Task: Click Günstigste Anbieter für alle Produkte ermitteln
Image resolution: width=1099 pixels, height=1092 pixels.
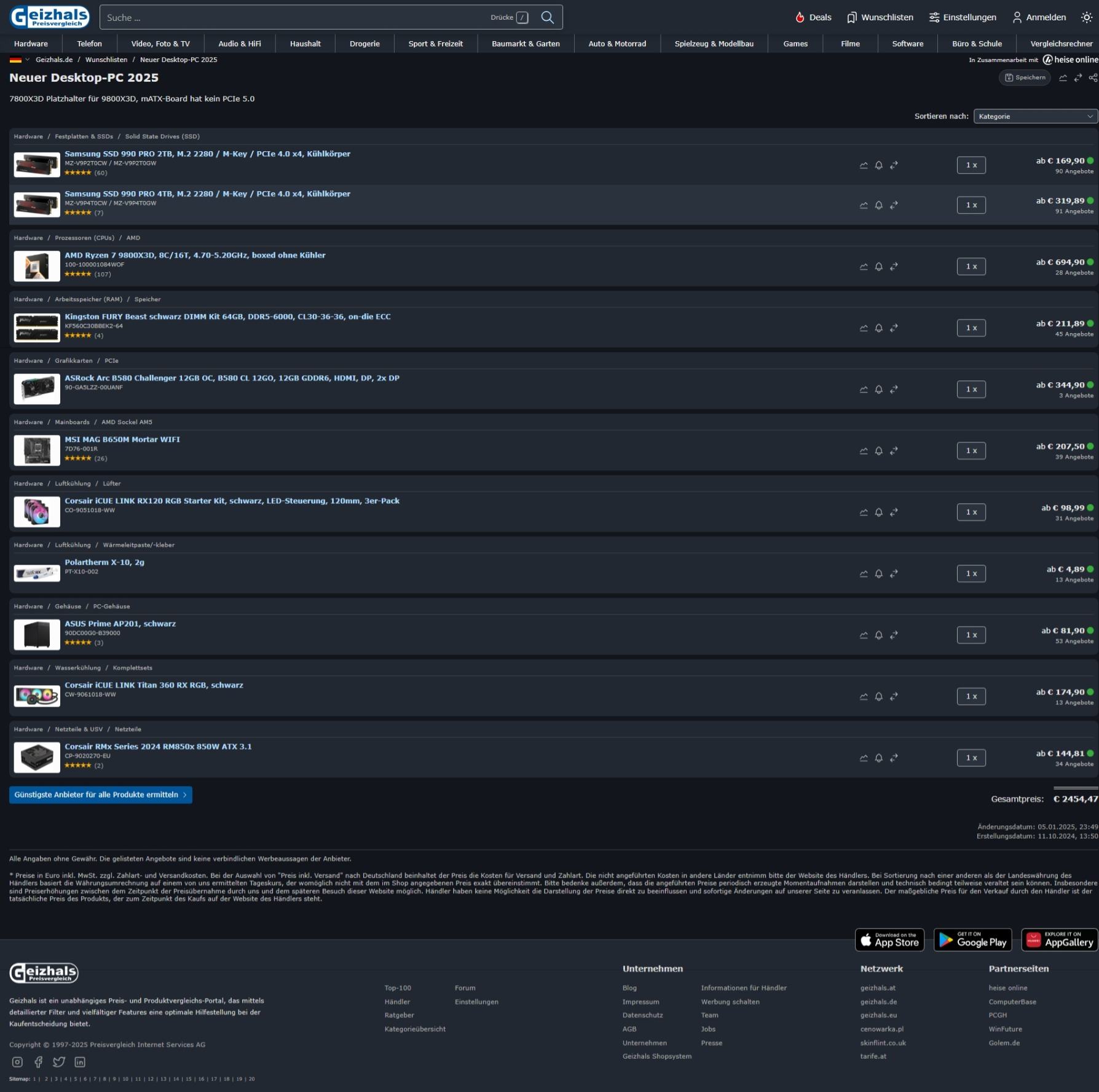Action: [101, 795]
